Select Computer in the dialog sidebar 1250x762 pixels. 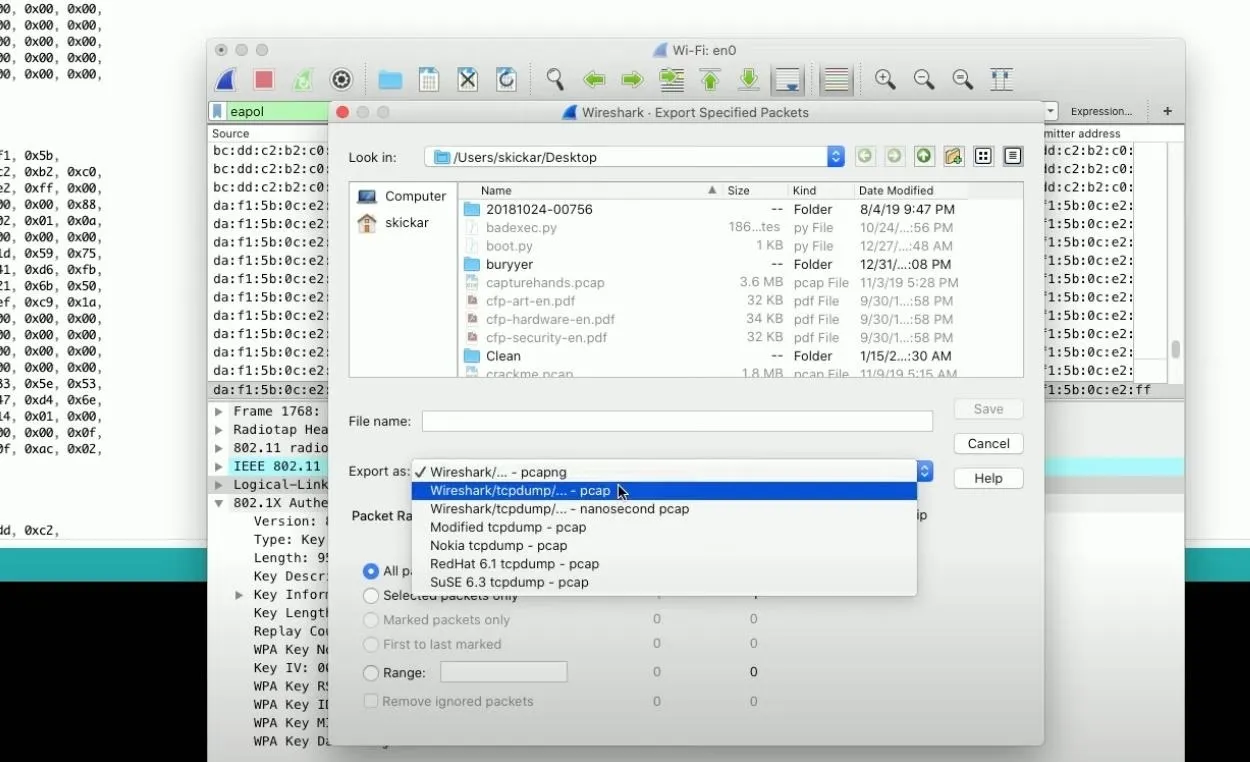pyautogui.click(x=402, y=196)
